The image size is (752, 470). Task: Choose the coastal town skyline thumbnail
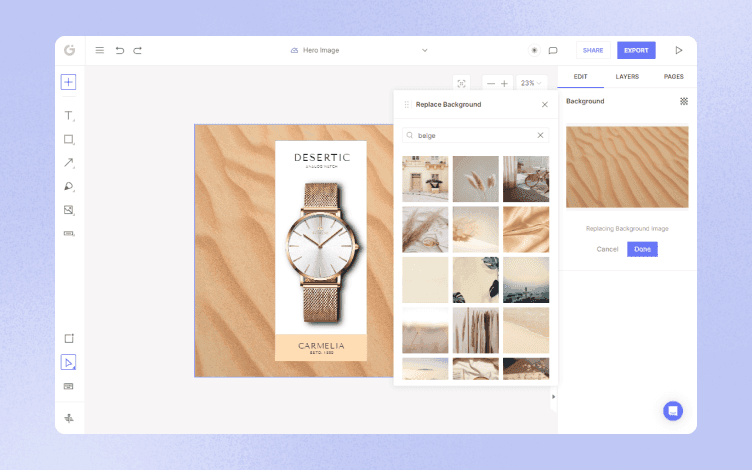(x=526, y=280)
